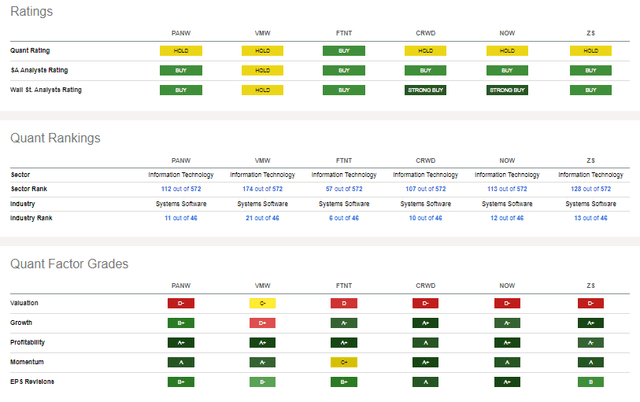Select the 'SA Analysts Rating' row label
Image resolution: width=640 pixels, height=402 pixels.
pyautogui.click(x=39, y=70)
